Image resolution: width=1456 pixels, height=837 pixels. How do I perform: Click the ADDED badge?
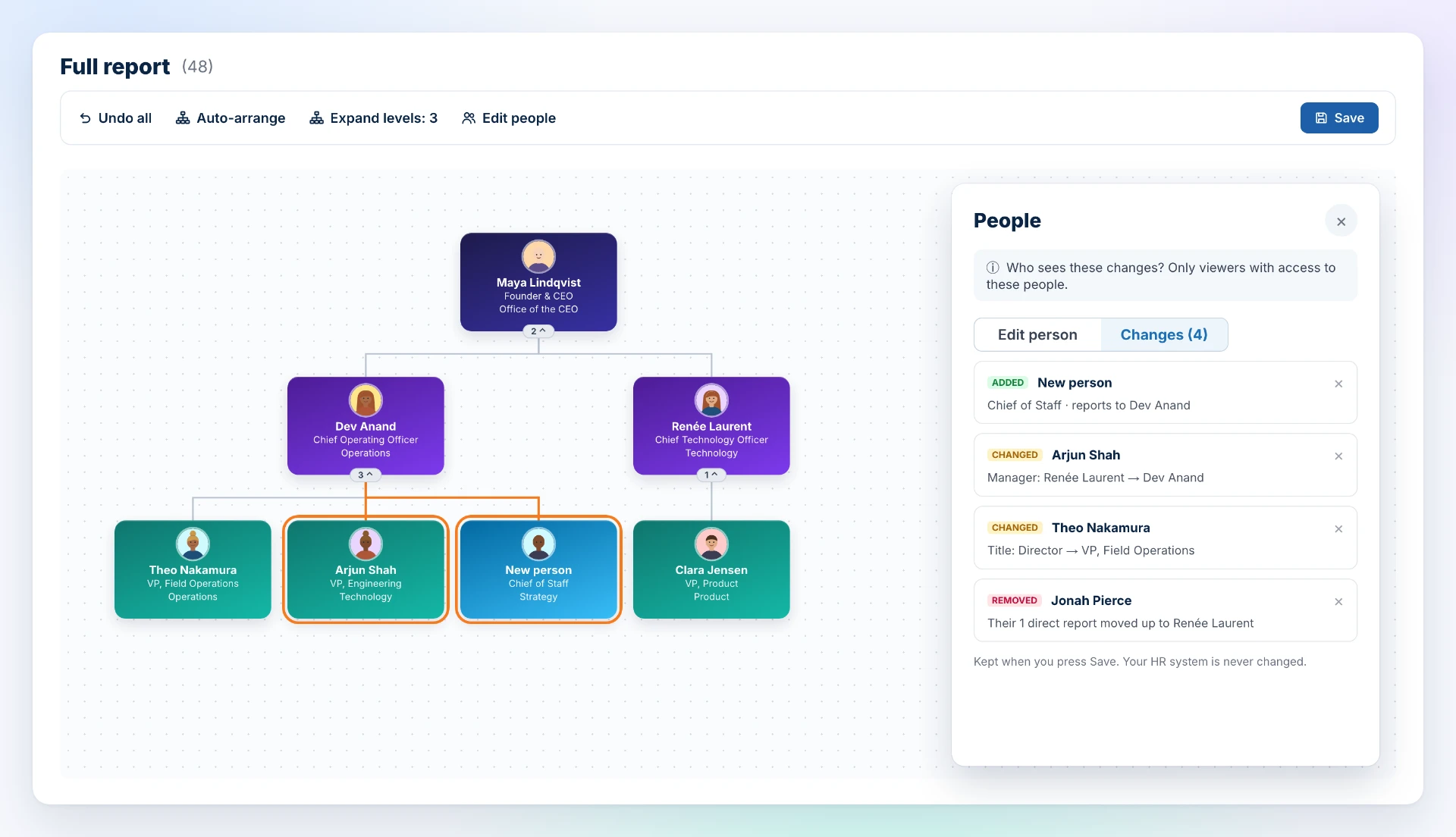(x=1008, y=383)
